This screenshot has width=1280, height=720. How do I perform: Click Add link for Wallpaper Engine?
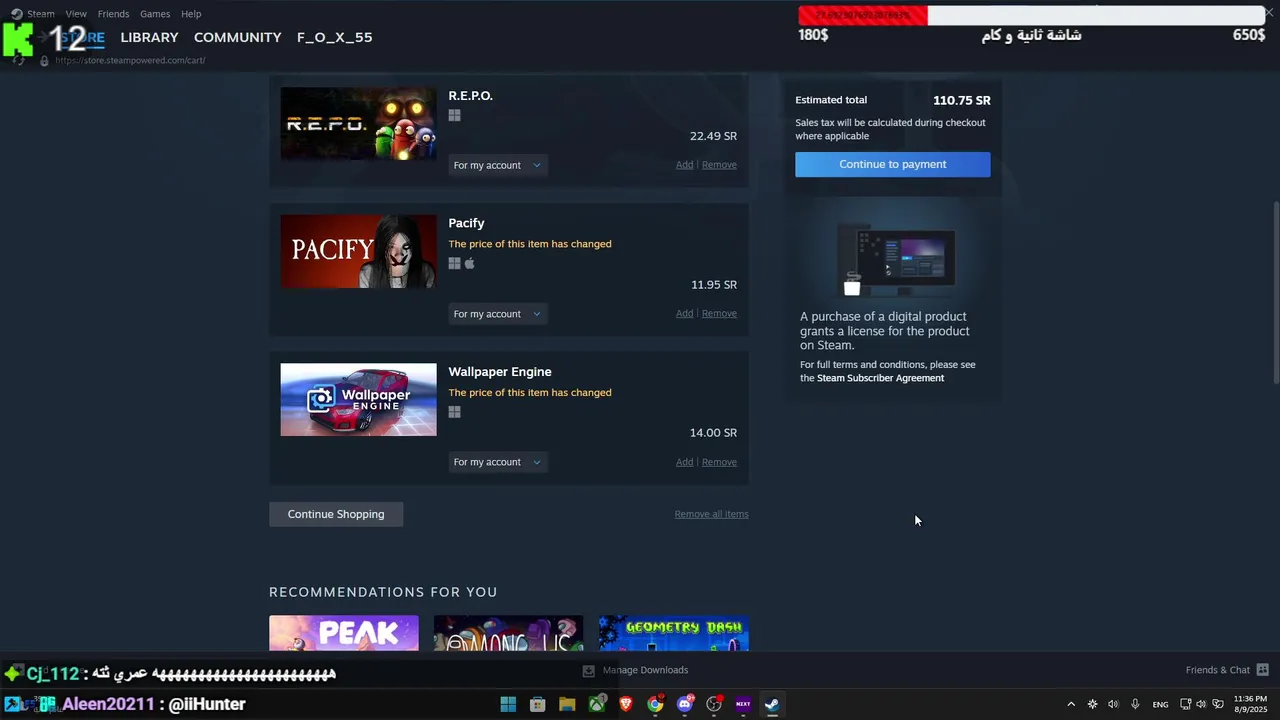click(x=684, y=462)
